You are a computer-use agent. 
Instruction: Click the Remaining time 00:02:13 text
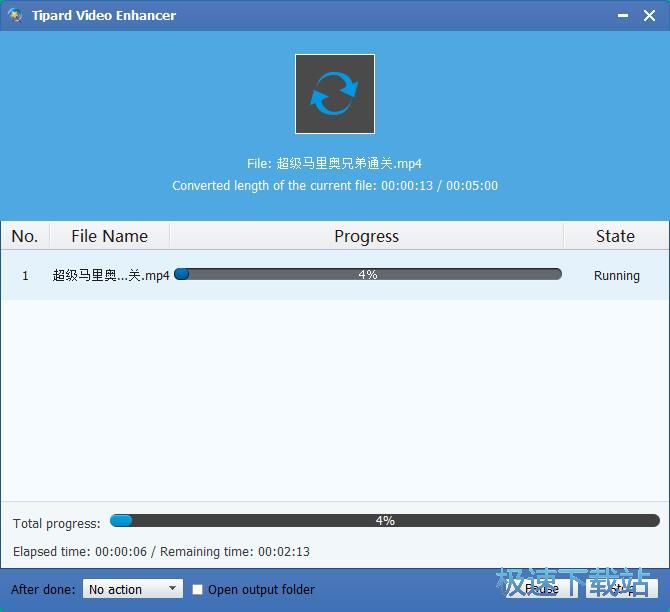point(235,552)
